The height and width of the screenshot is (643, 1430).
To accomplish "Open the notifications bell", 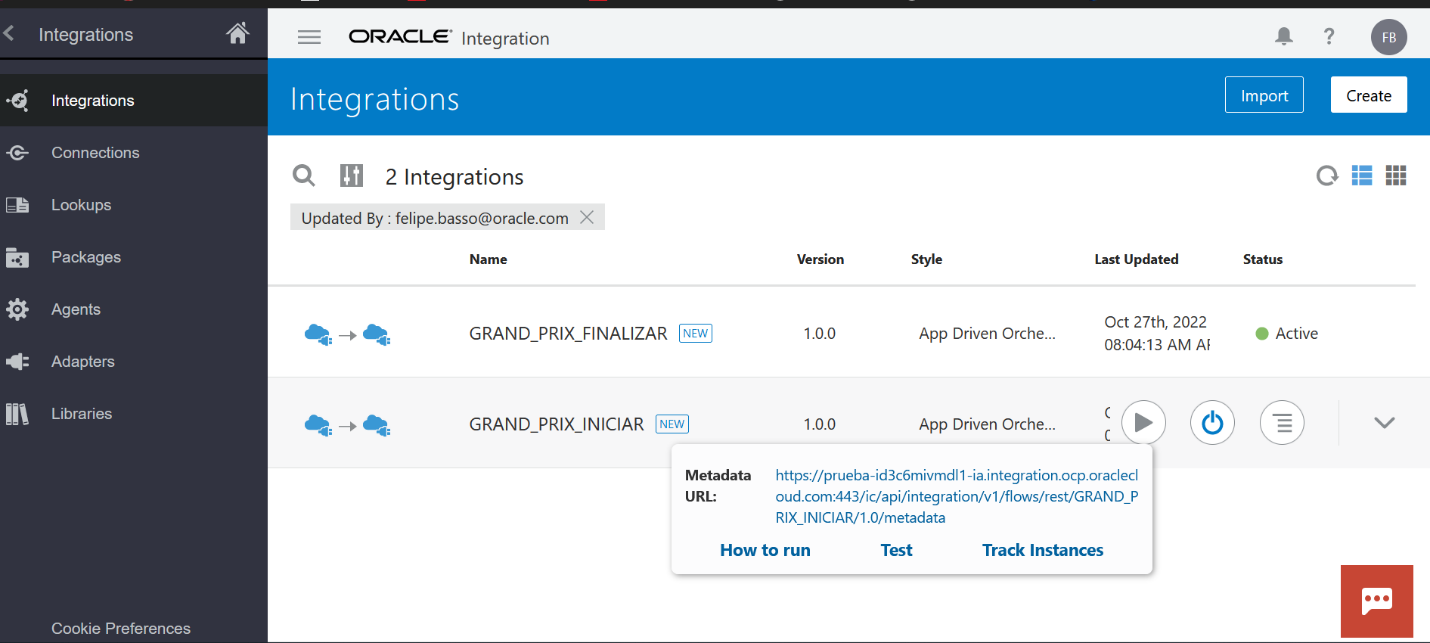I will pos(1284,36).
